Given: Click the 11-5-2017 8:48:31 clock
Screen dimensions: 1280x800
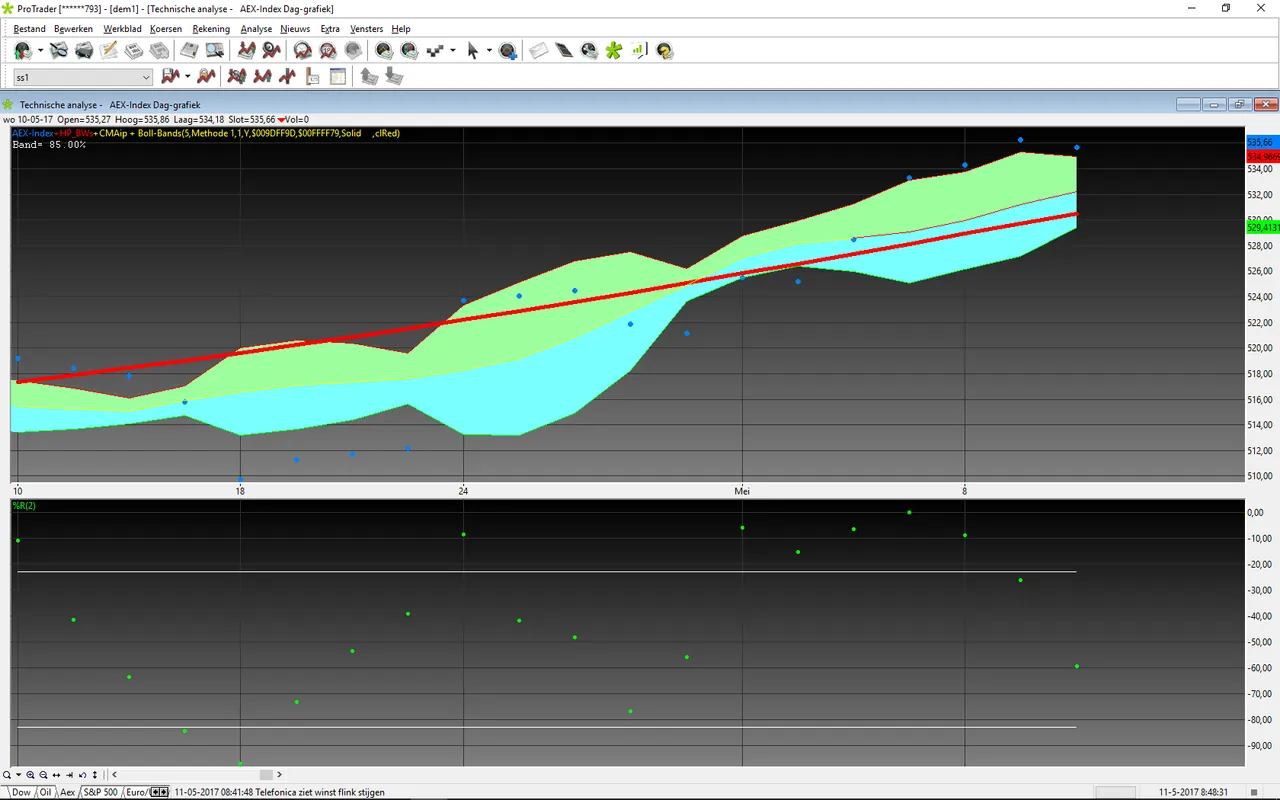Looking at the screenshot, I should (1194, 792).
